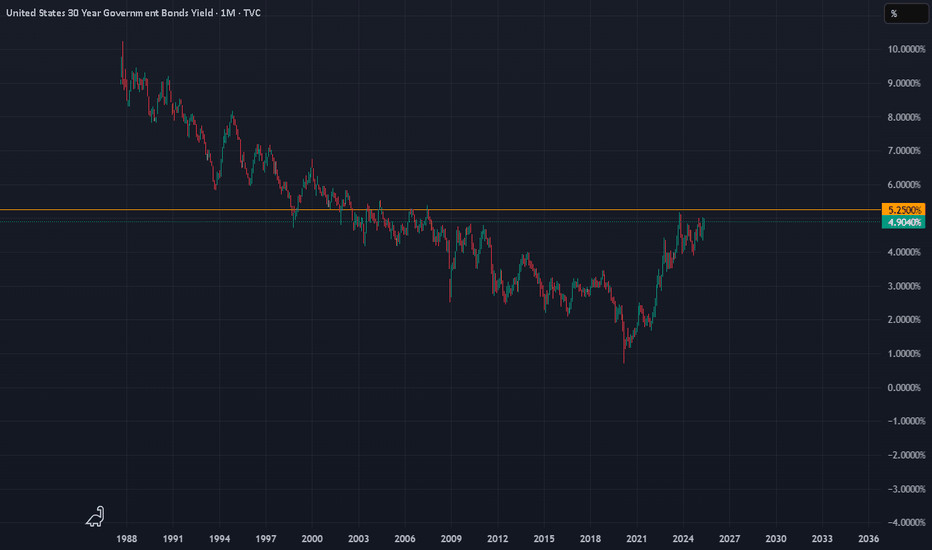
Task: Click the 1988 label on time axis
Action: point(126,538)
